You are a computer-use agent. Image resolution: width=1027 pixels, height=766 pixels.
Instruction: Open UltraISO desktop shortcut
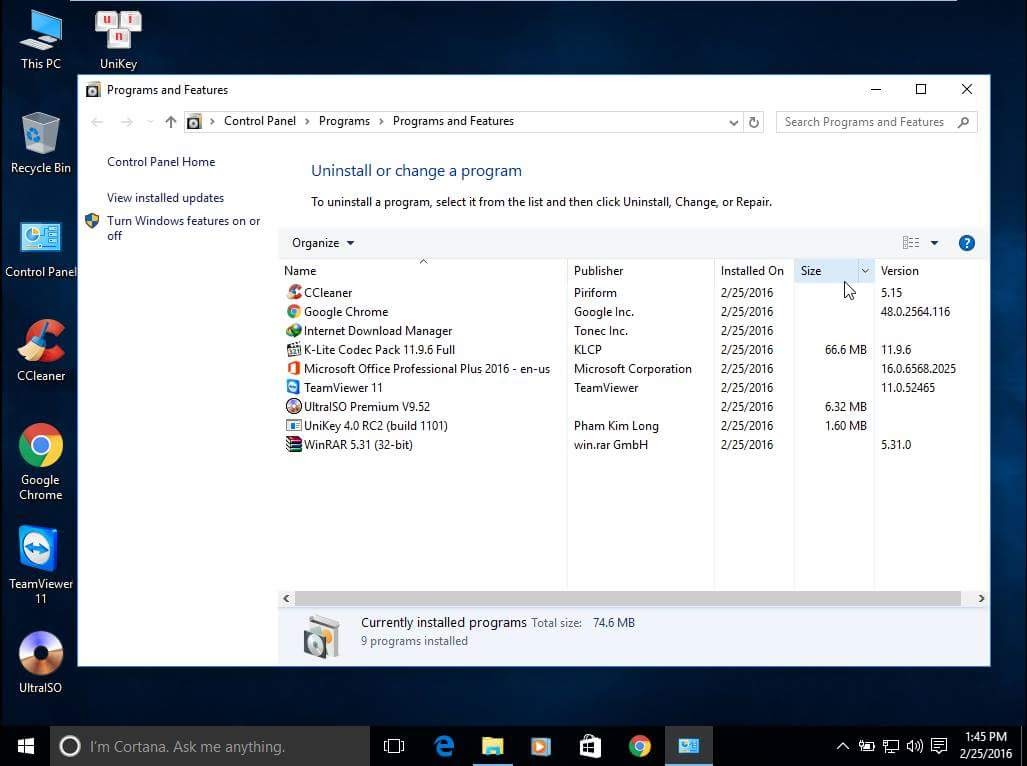click(41, 661)
